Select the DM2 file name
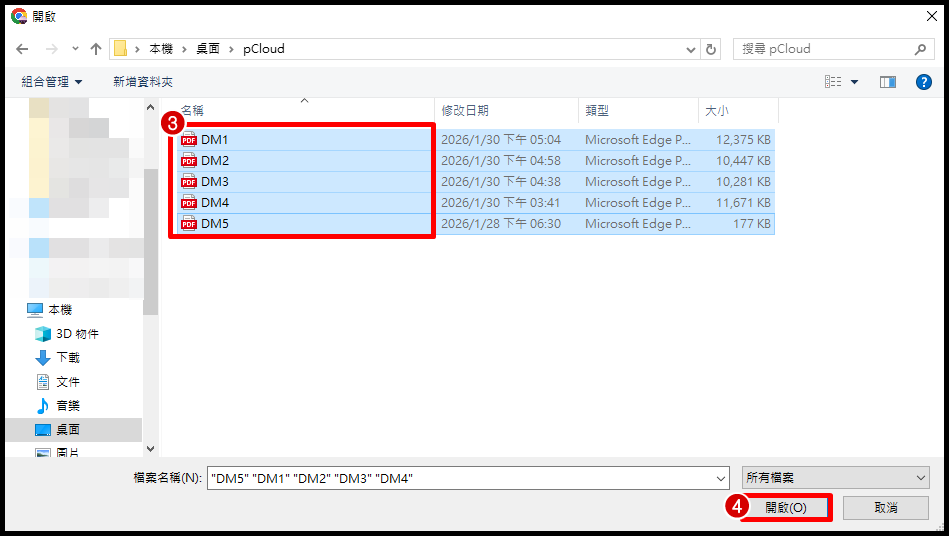The width and height of the screenshot is (949, 536). pos(215,161)
